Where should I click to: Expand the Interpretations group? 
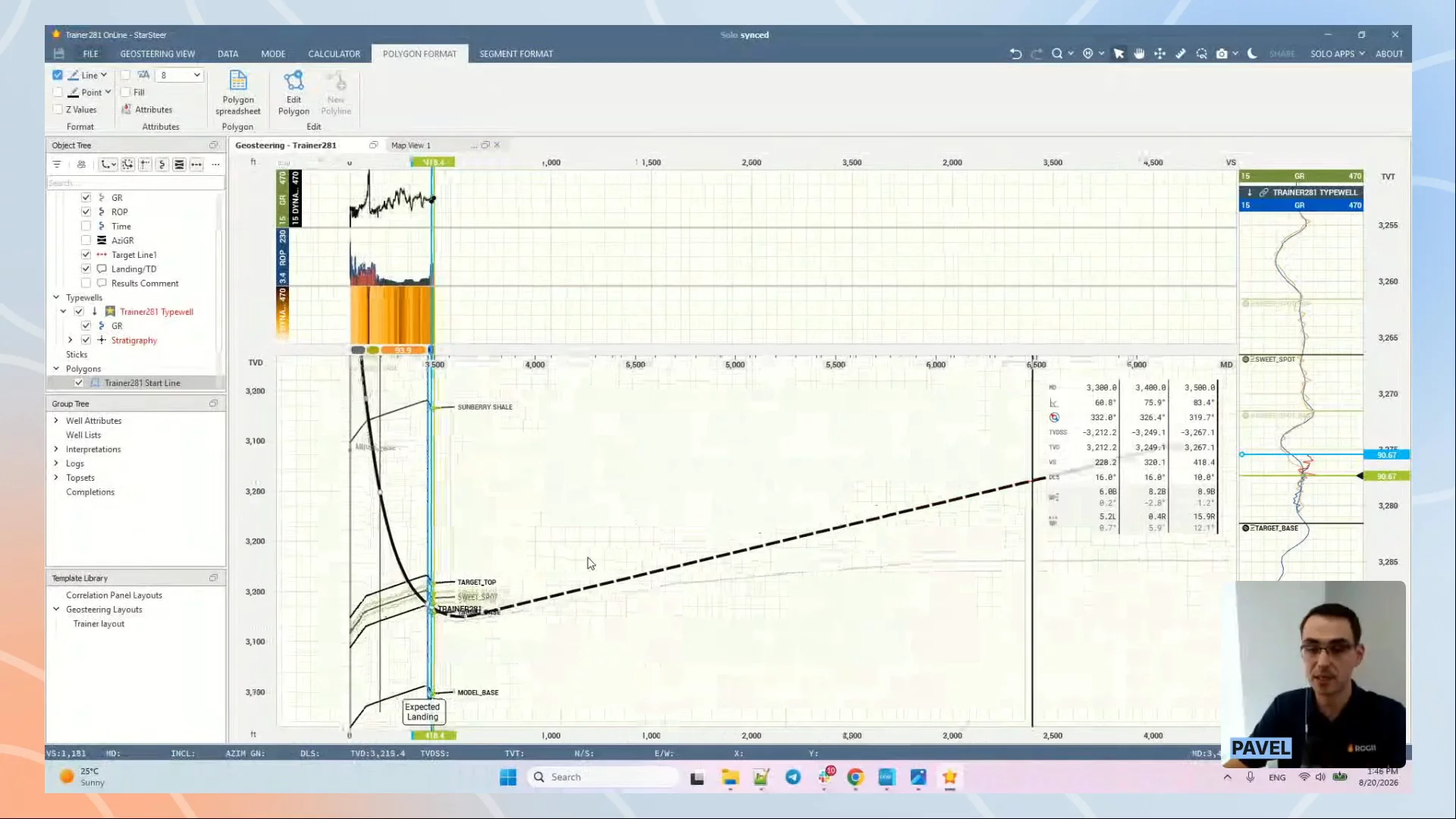(56, 449)
